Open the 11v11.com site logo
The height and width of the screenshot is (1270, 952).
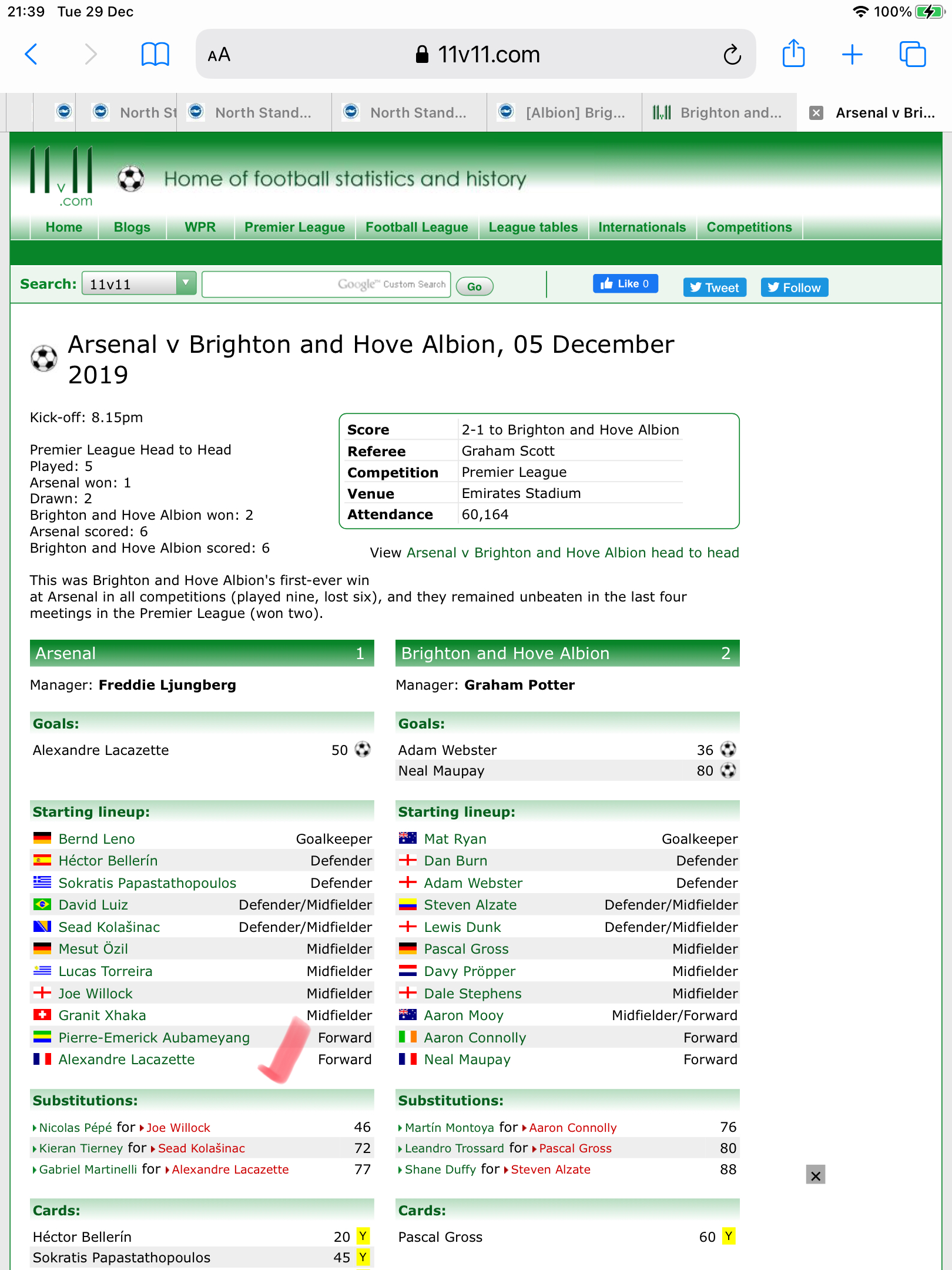[x=62, y=176]
